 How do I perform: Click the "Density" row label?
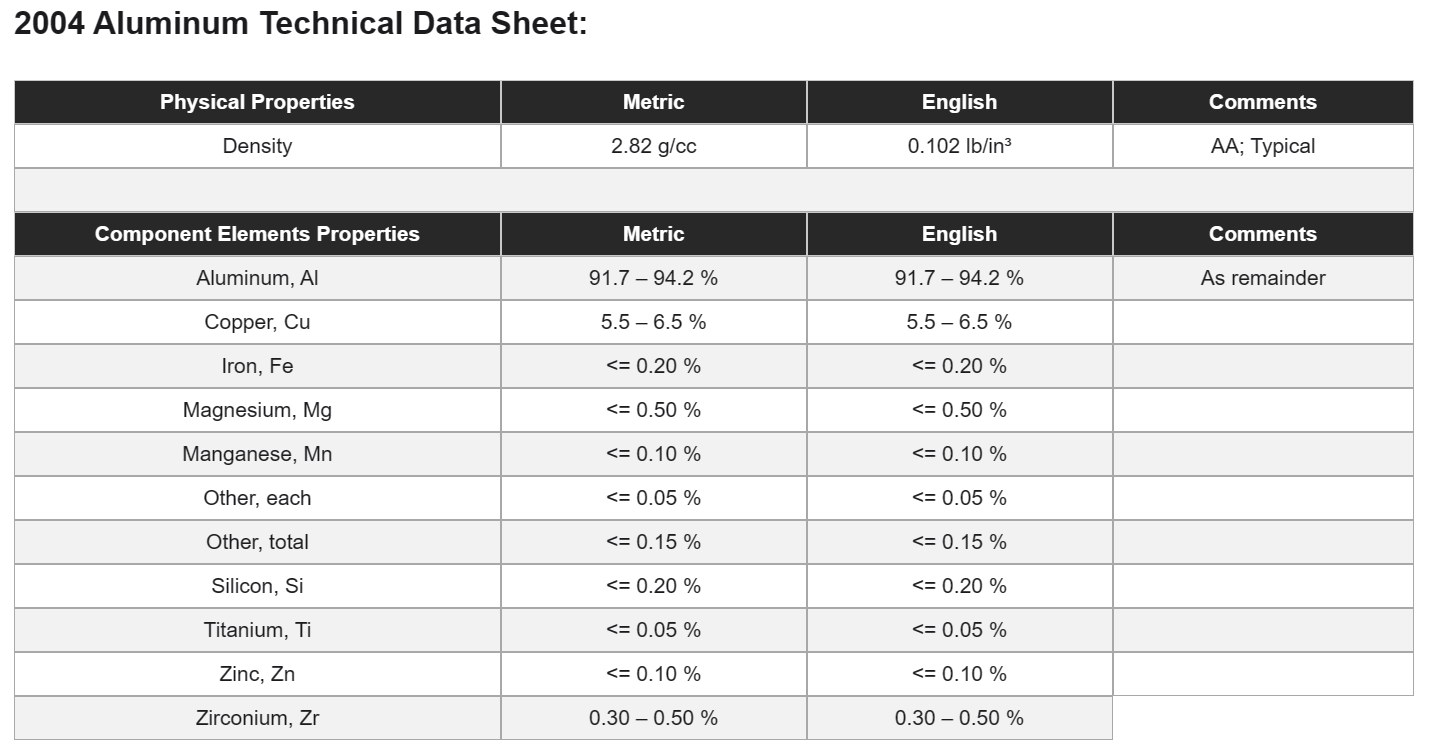tap(257, 146)
